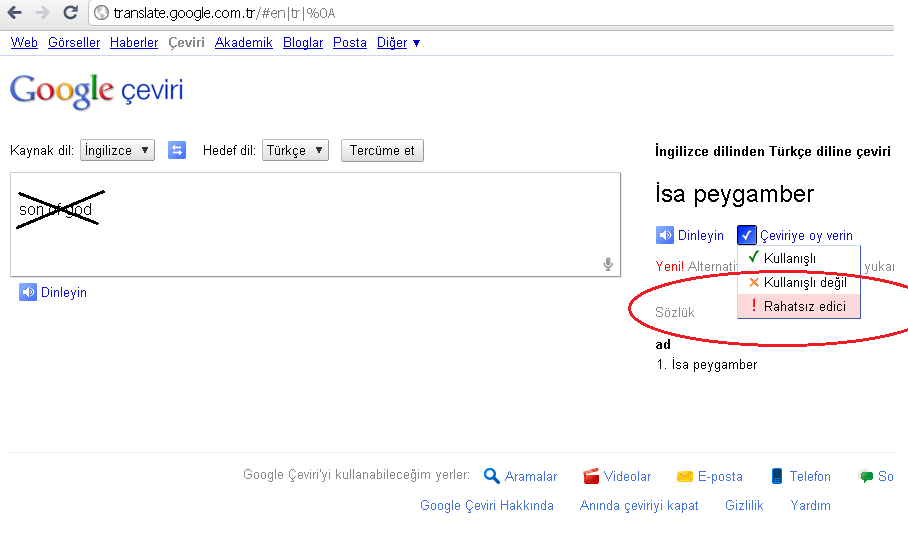Choose Rahatsız edici menu option
Image resolution: width=908 pixels, height=538 pixels.
tap(799, 306)
